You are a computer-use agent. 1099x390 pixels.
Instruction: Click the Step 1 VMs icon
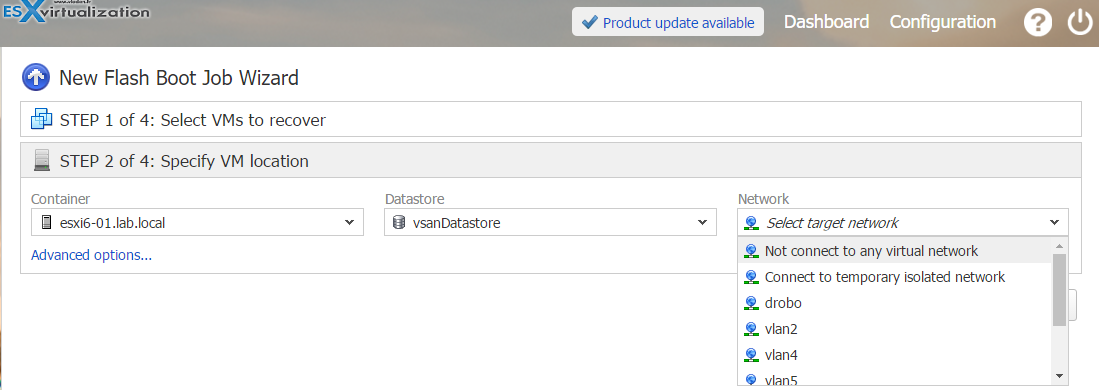click(x=42, y=120)
